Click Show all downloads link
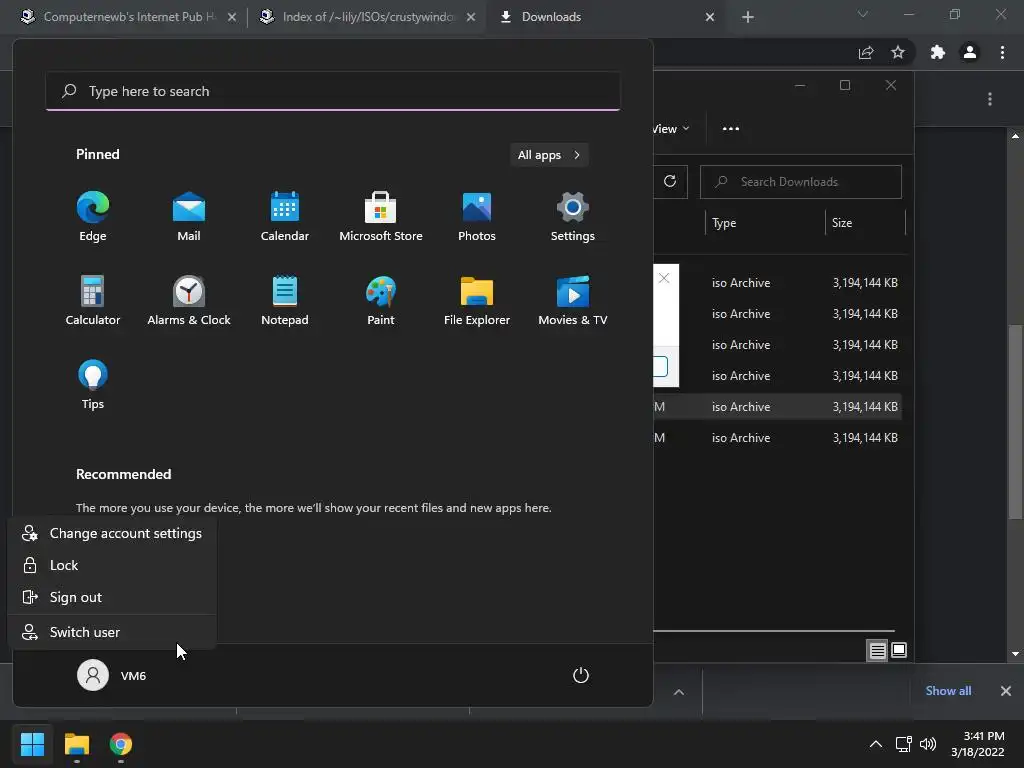 click(x=948, y=691)
